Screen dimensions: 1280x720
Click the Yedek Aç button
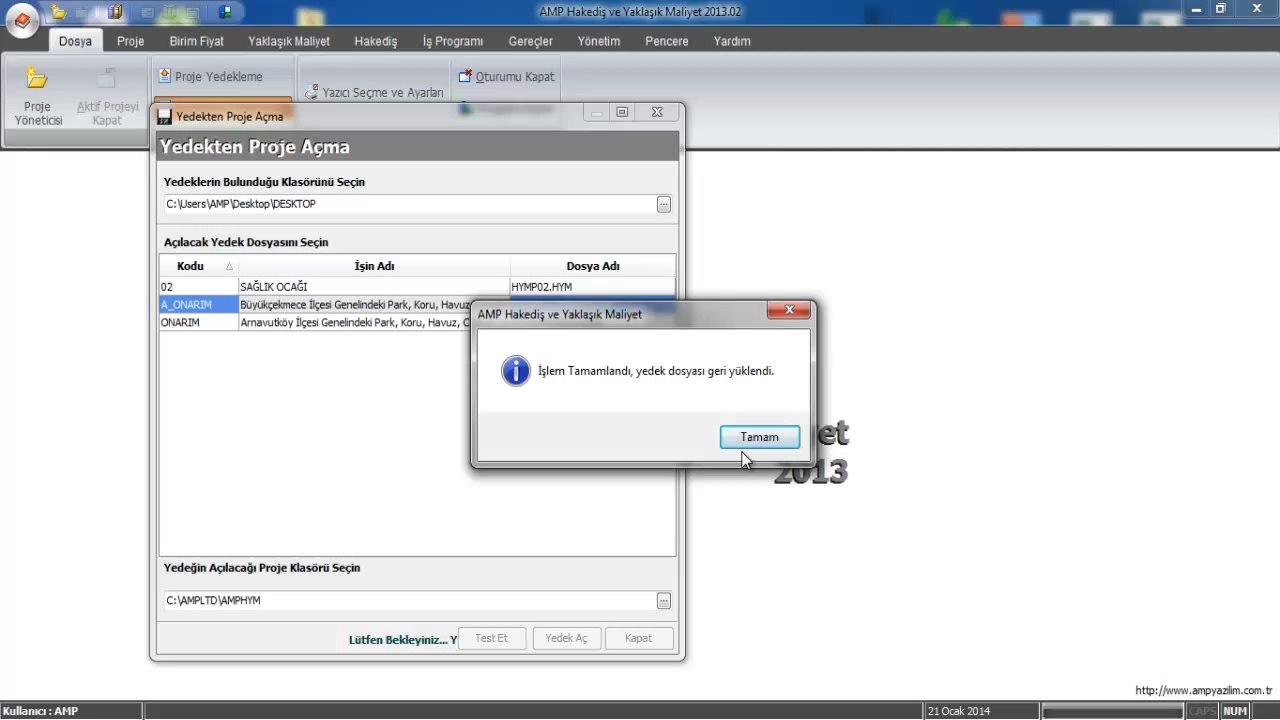[x=566, y=638]
